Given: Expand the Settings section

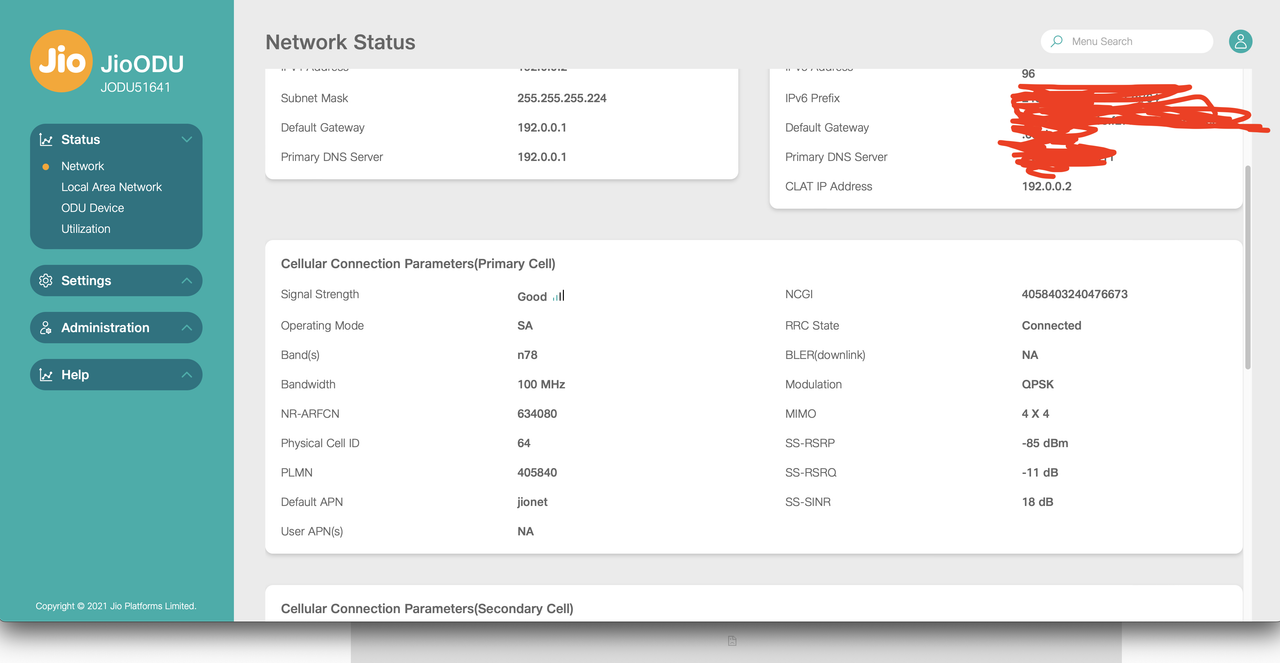Looking at the screenshot, I should pos(186,281).
